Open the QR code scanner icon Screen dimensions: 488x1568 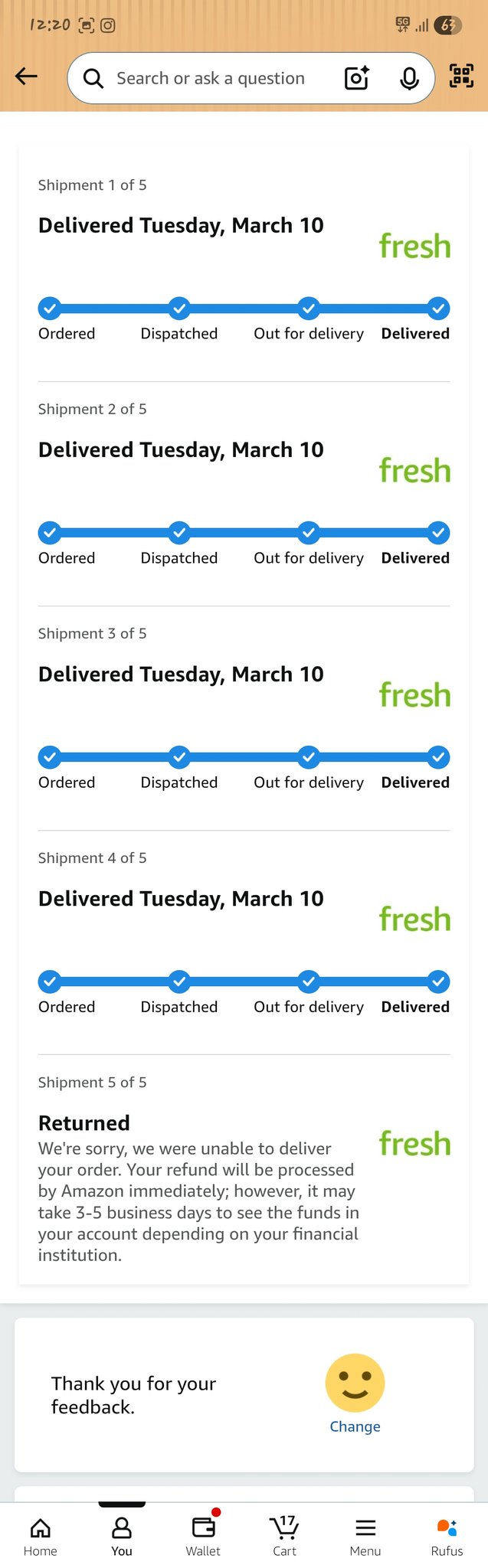pos(461,76)
